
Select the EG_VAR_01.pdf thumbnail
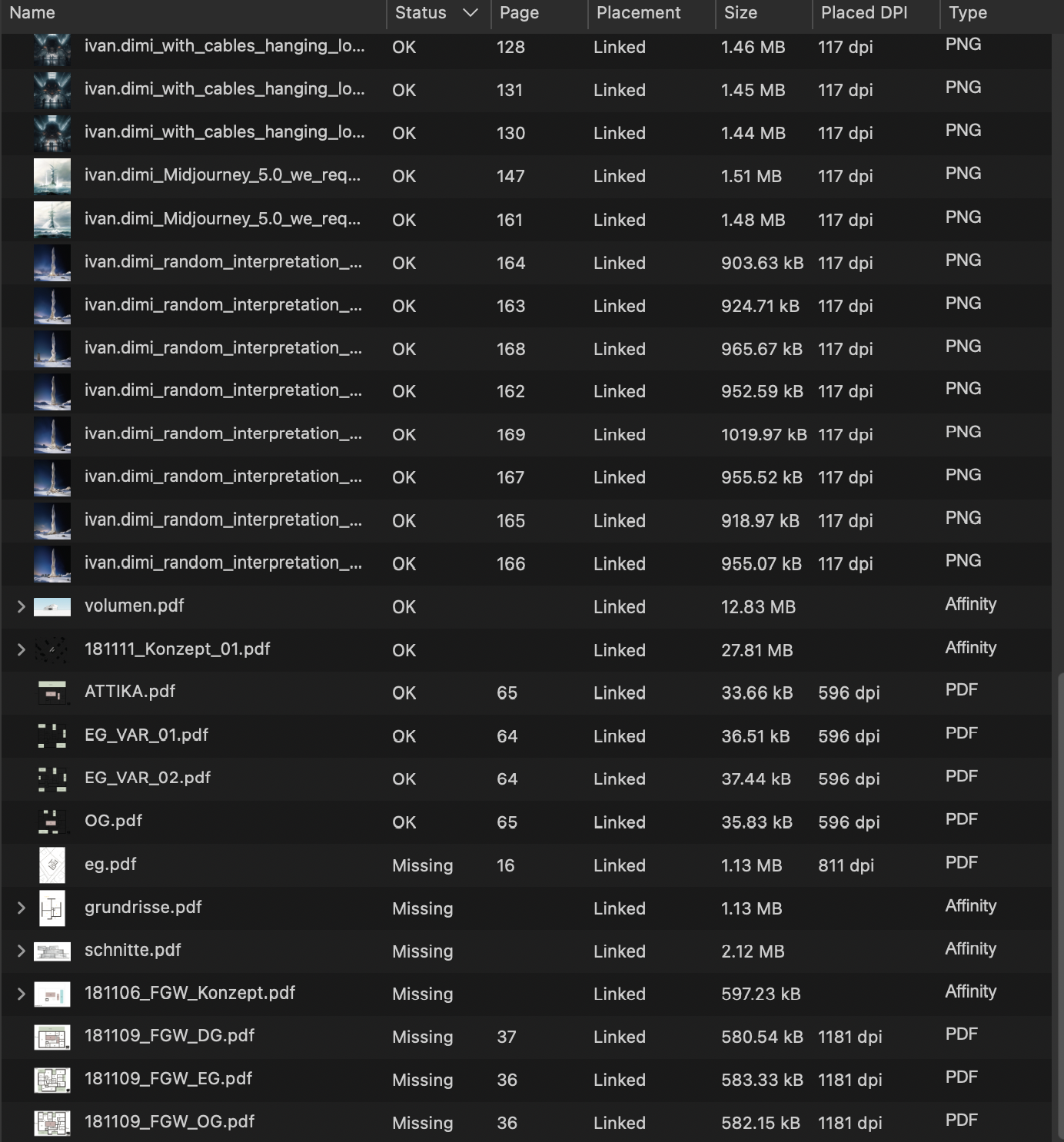tap(52, 735)
